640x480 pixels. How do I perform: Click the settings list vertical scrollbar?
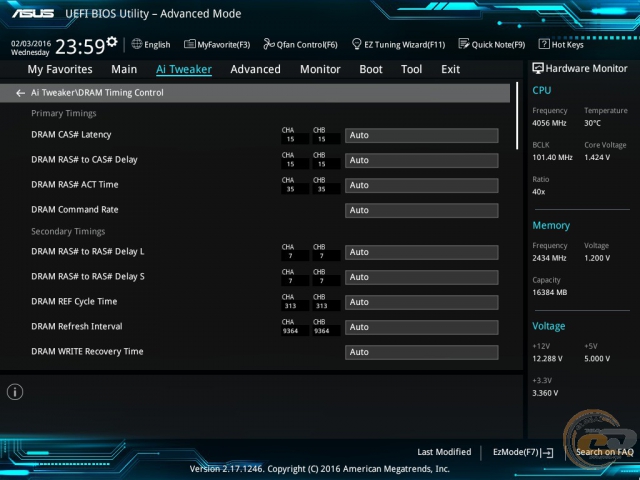(x=517, y=116)
